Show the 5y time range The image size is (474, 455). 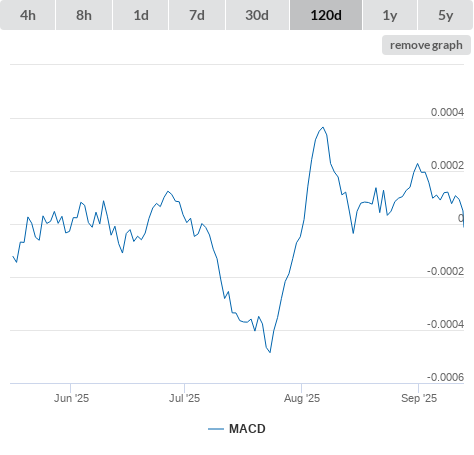[x=445, y=15]
